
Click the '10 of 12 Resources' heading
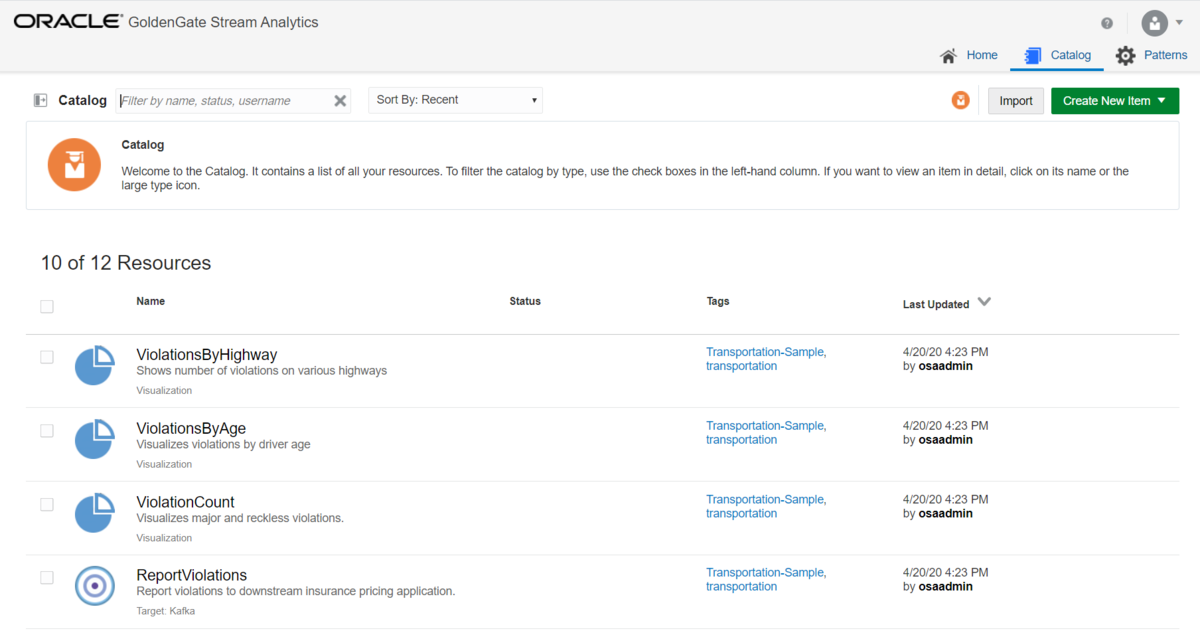(126, 263)
